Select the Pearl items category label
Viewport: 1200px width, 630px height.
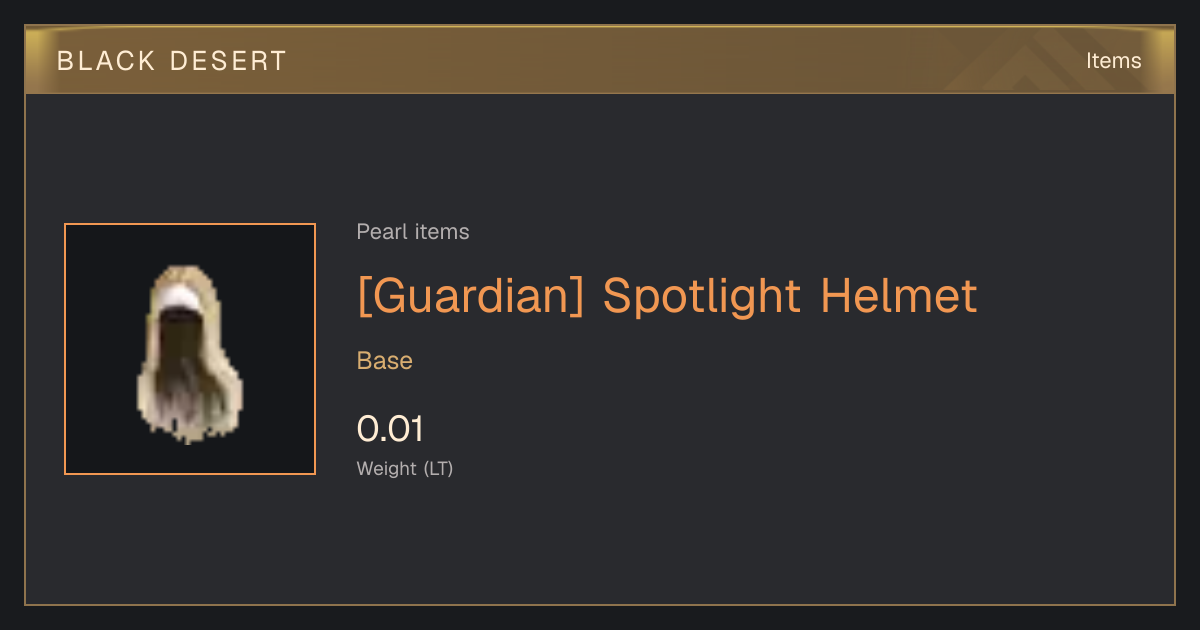[x=413, y=232]
